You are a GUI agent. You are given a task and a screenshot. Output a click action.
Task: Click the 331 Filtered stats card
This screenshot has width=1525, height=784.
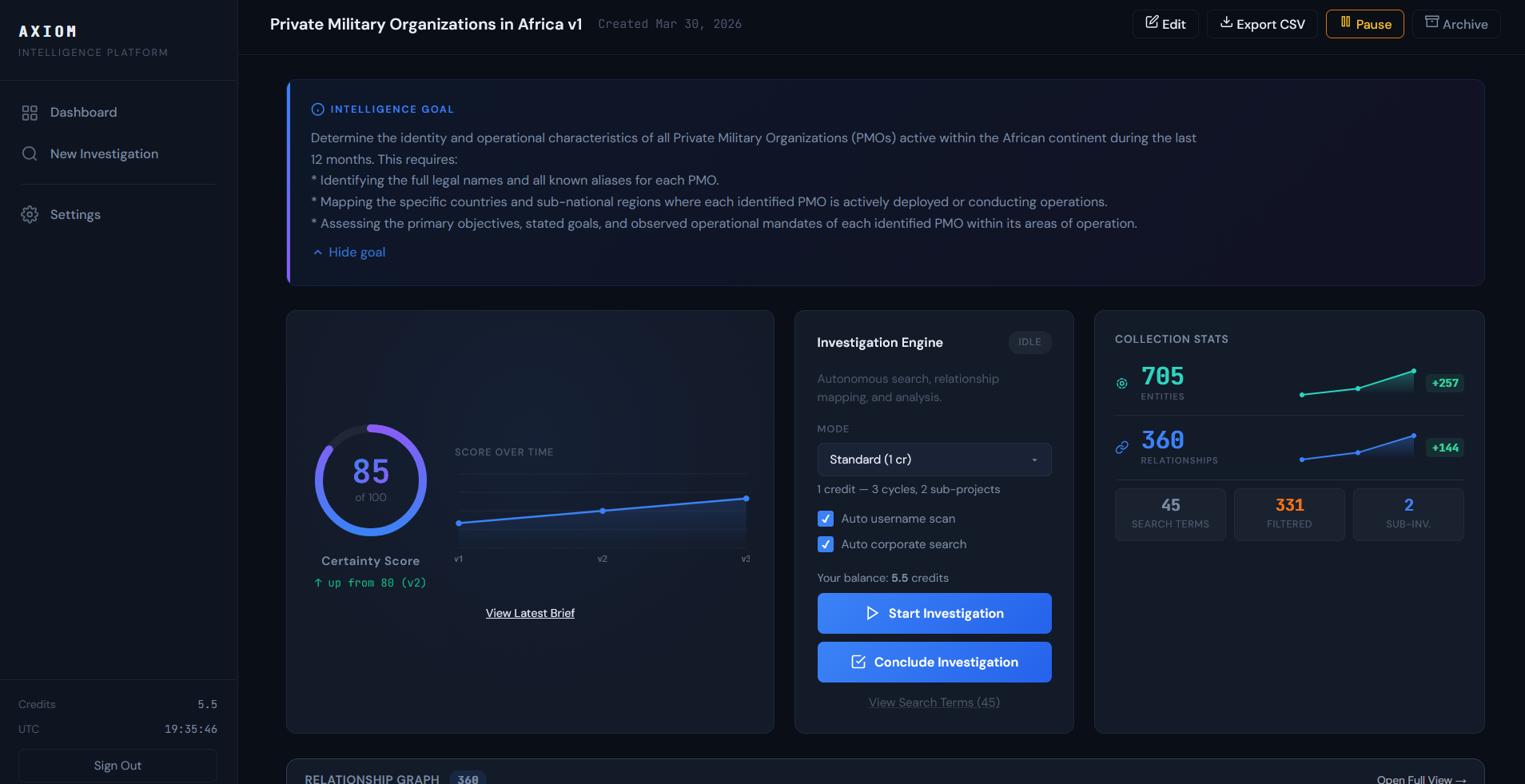click(1288, 514)
